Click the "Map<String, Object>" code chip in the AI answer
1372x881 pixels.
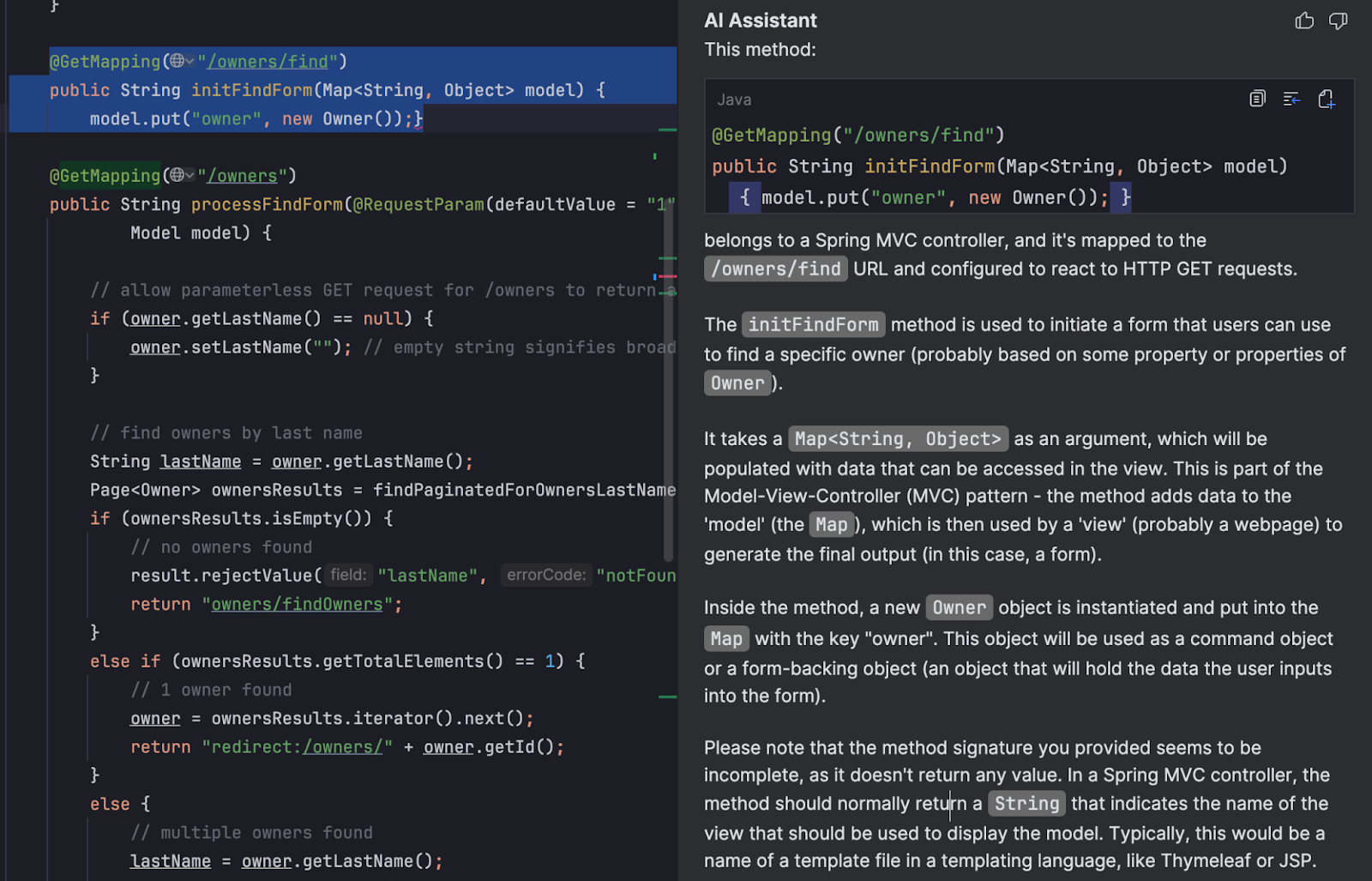point(898,439)
